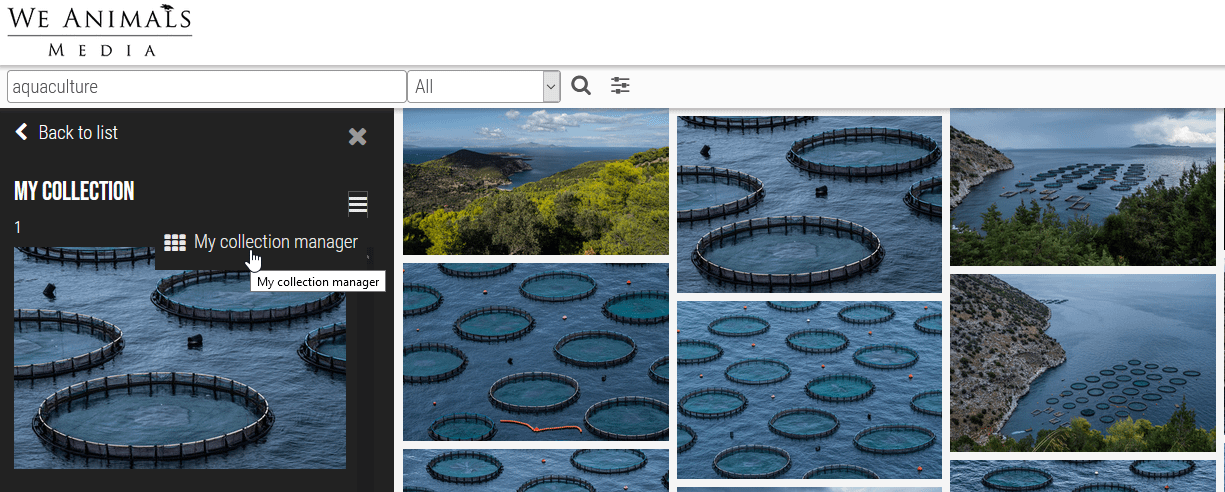The image size is (1225, 492).
Task: Open stormy-sky bay photo with distant fish farm
Action: pyautogui.click(x=1082, y=187)
